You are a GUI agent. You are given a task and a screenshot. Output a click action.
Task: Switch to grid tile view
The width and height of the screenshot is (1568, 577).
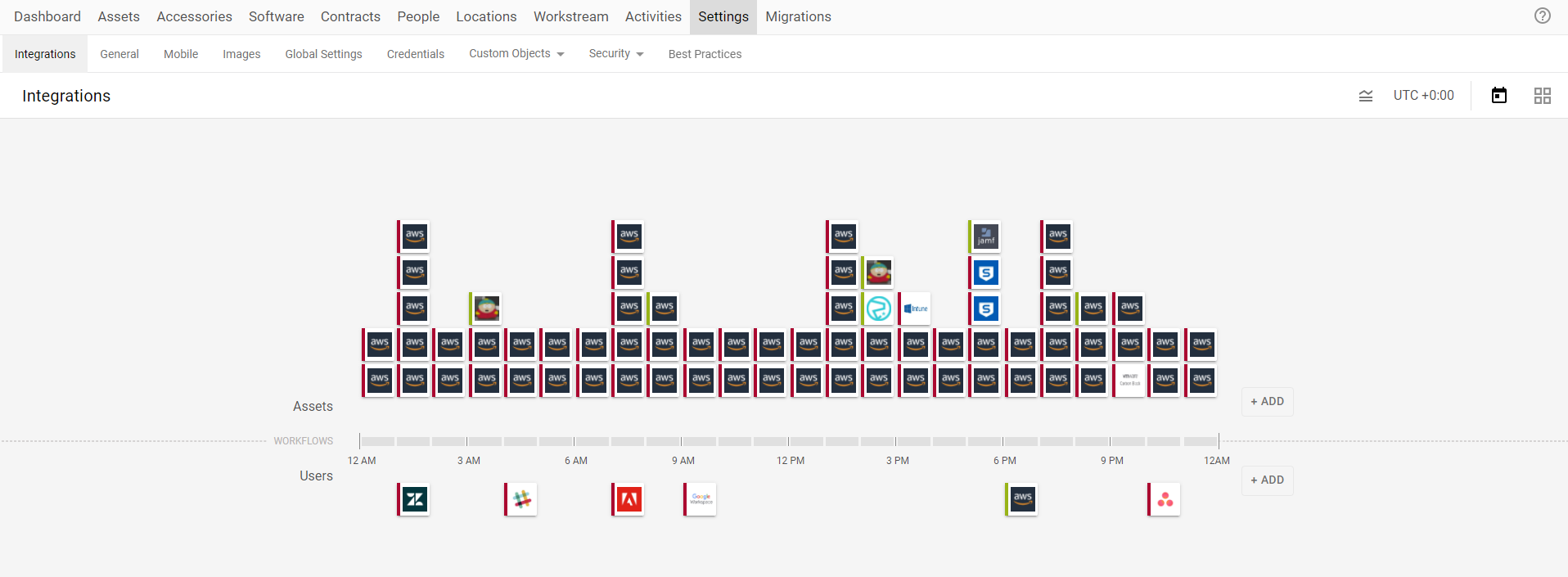pyautogui.click(x=1542, y=96)
